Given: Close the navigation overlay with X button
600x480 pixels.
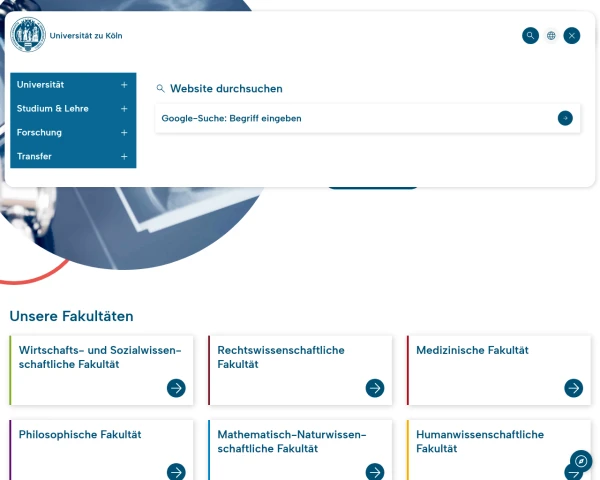Looking at the screenshot, I should pos(572,36).
